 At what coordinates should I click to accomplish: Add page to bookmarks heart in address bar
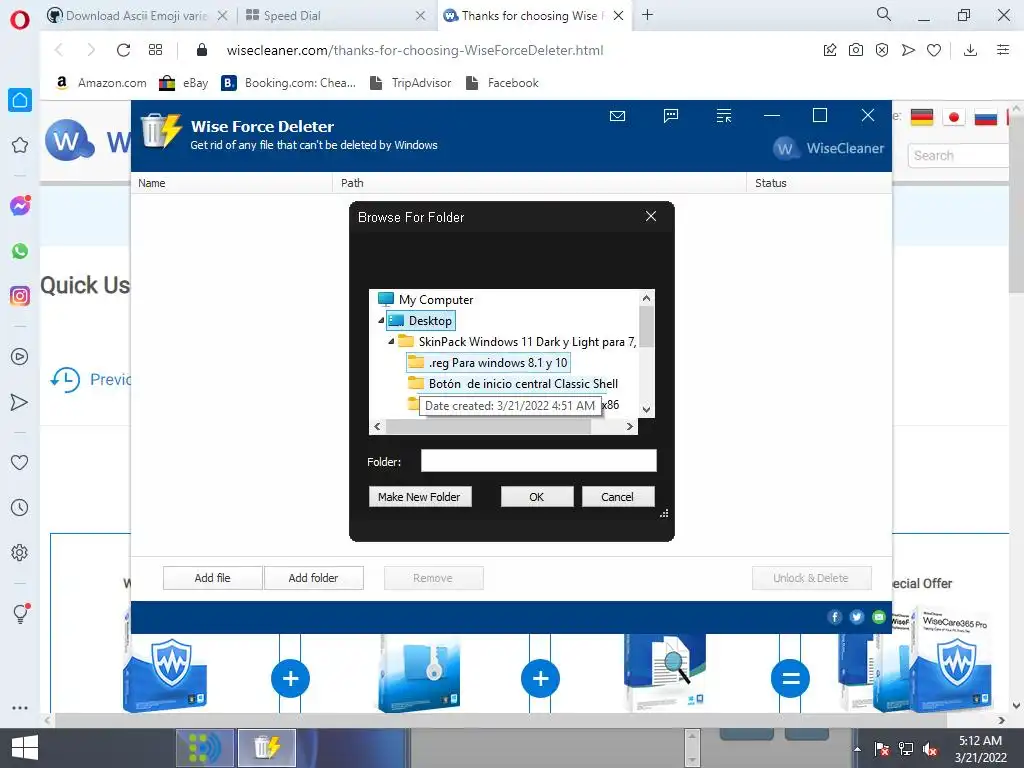(934, 50)
